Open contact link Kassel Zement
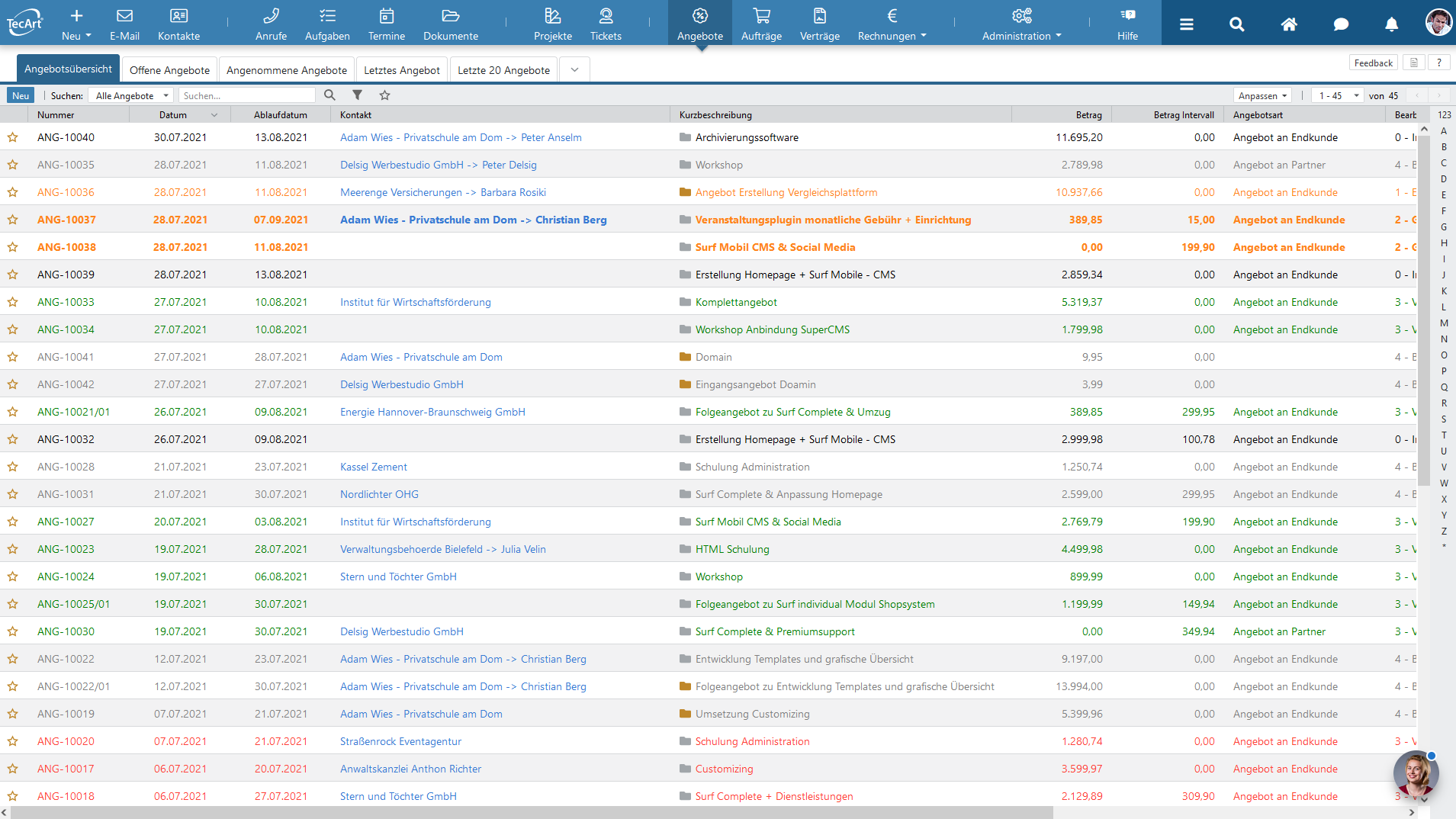Viewport: 1456px width, 819px height. pyautogui.click(x=374, y=467)
